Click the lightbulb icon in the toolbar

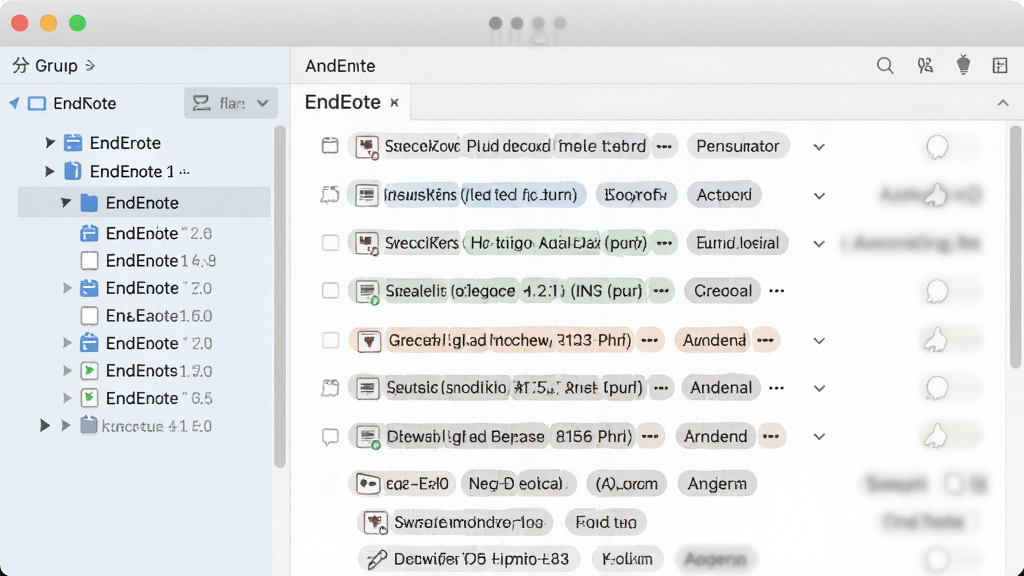[963, 65]
